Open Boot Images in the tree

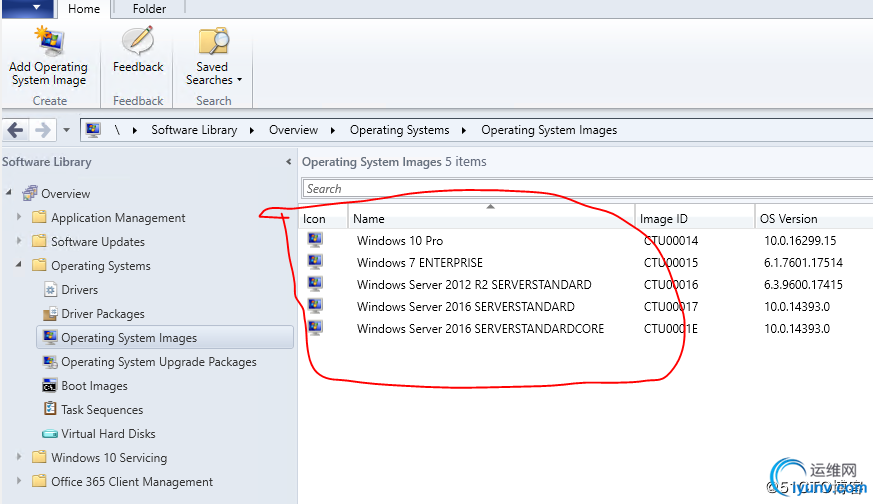(94, 385)
